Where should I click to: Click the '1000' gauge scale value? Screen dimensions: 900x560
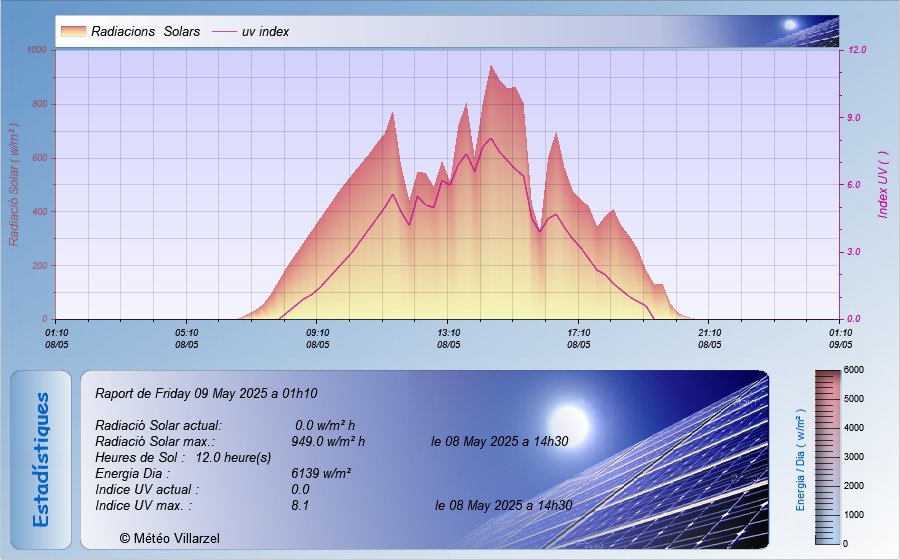click(854, 515)
